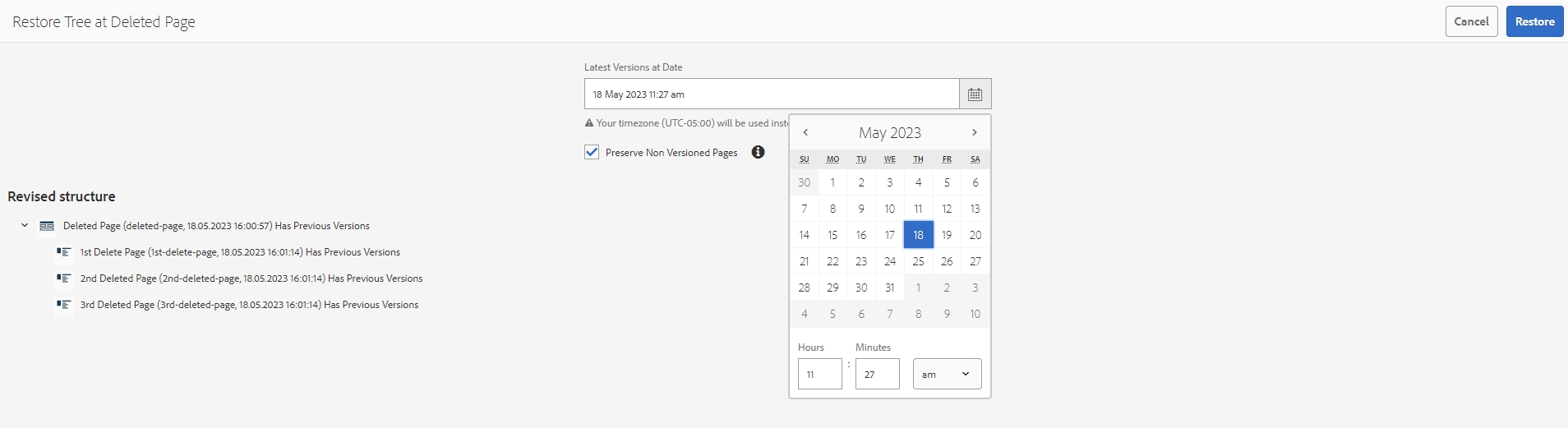Open the calendar picker icon
The width and height of the screenshot is (1568, 428).
(x=975, y=94)
